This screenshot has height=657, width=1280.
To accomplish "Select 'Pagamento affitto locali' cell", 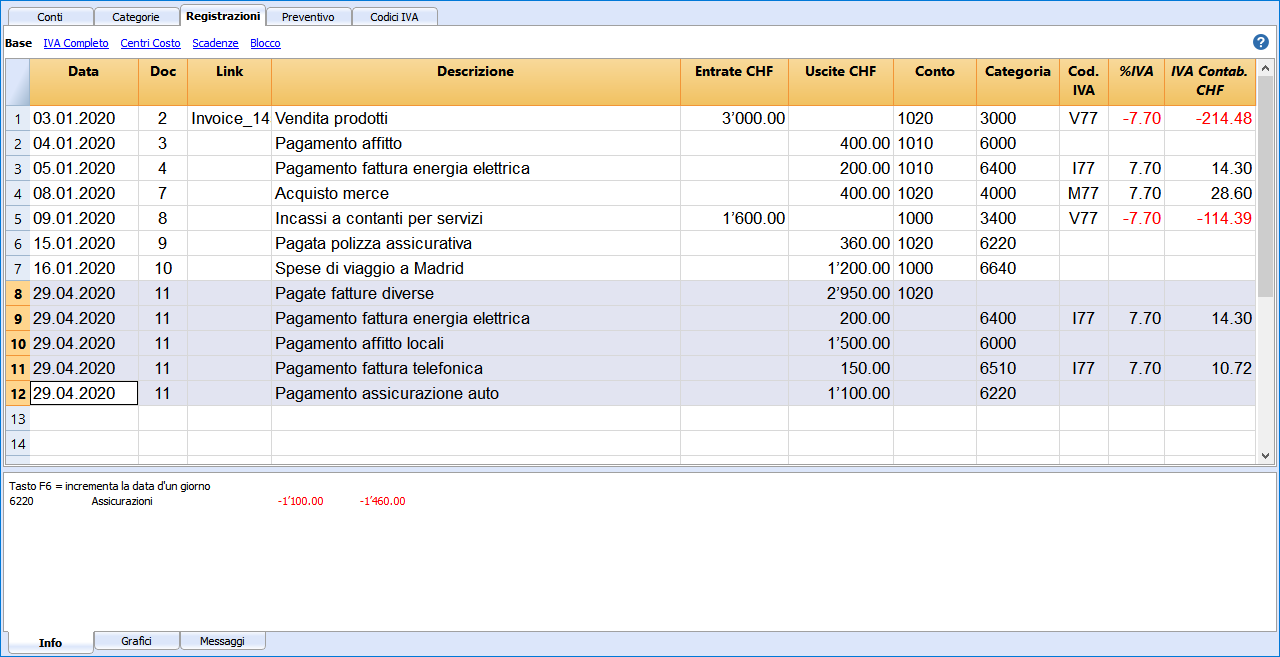I will (475, 343).
